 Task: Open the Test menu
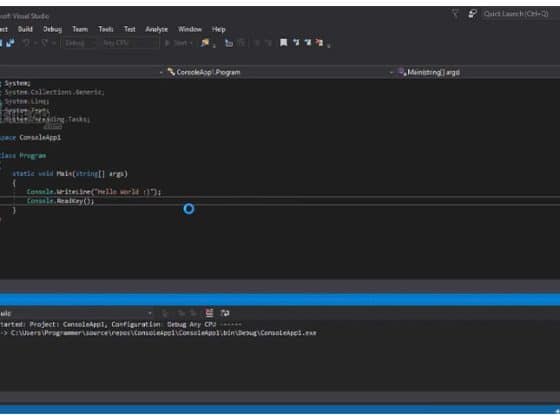click(130, 29)
